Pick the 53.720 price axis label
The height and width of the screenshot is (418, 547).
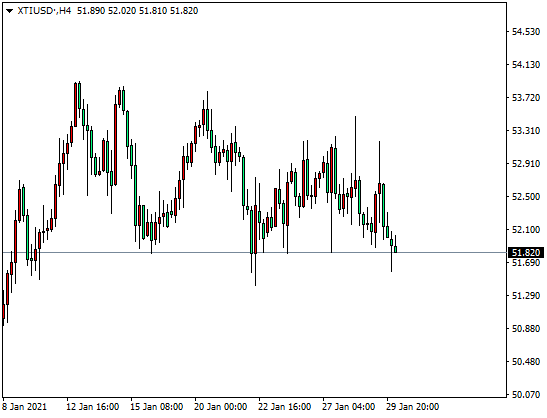pyautogui.click(x=526, y=98)
